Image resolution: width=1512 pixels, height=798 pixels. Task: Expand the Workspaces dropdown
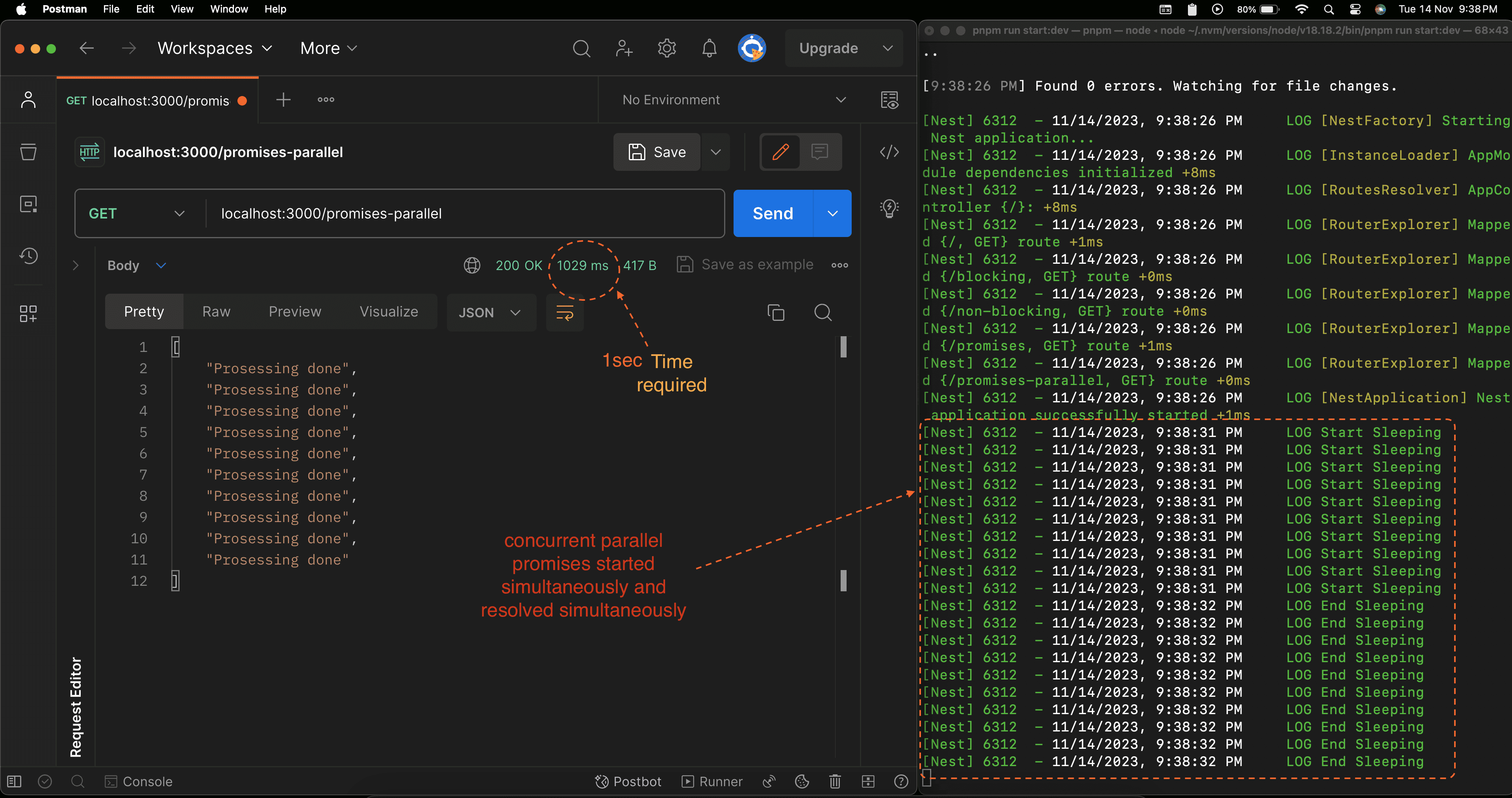(215, 48)
